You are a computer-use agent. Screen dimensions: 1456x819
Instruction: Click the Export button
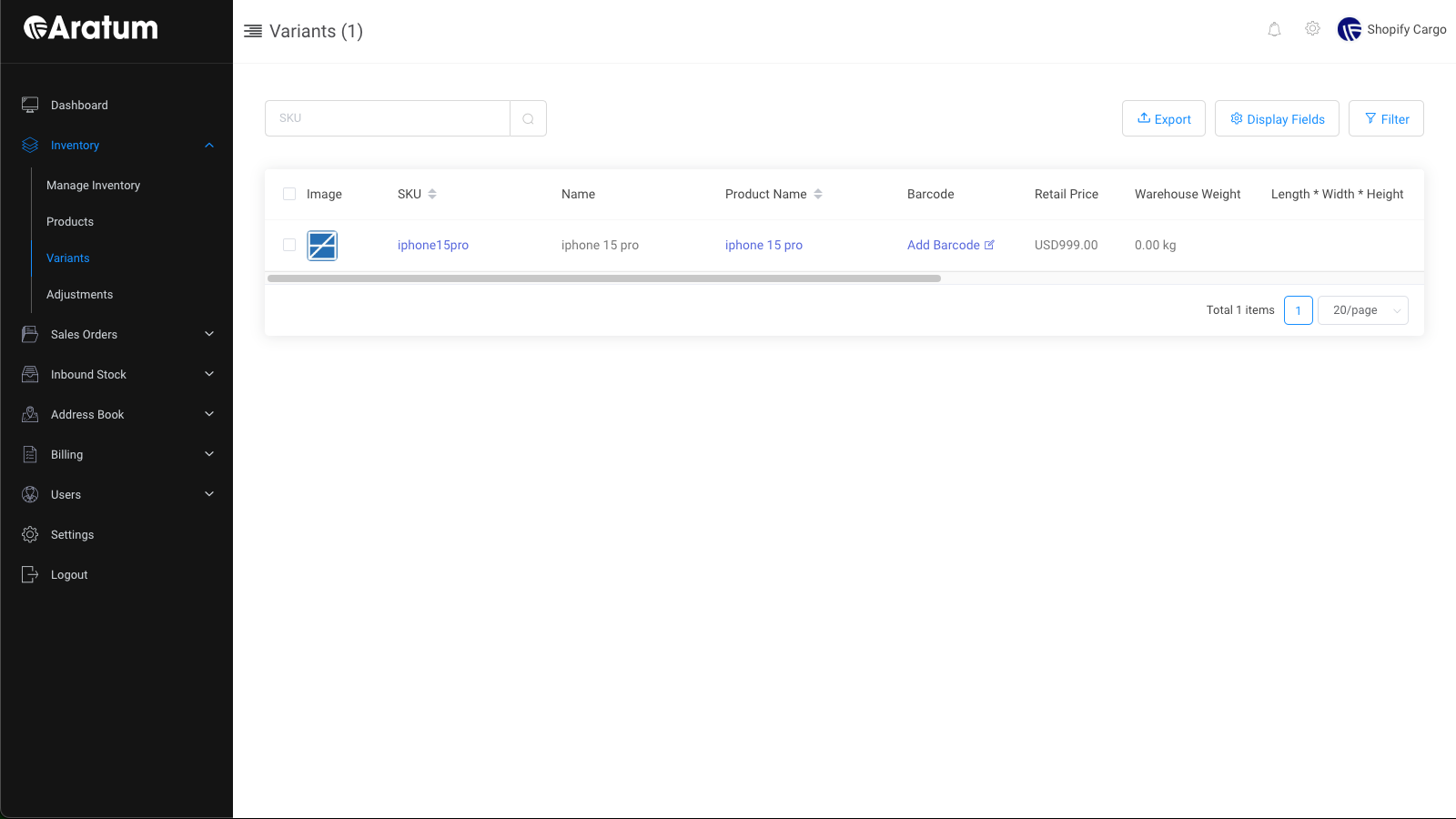pos(1164,118)
